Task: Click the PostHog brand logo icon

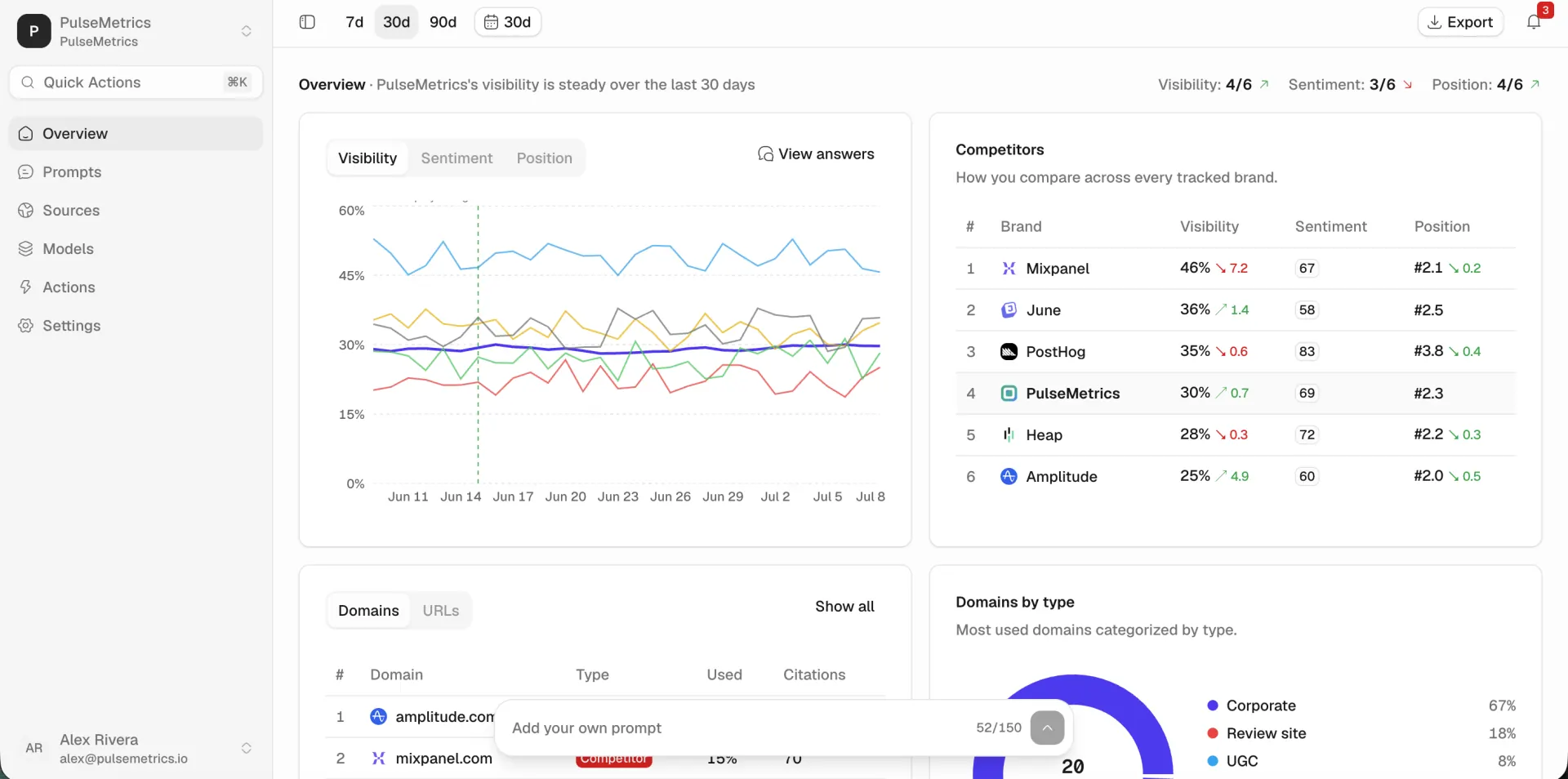Action: point(1009,352)
